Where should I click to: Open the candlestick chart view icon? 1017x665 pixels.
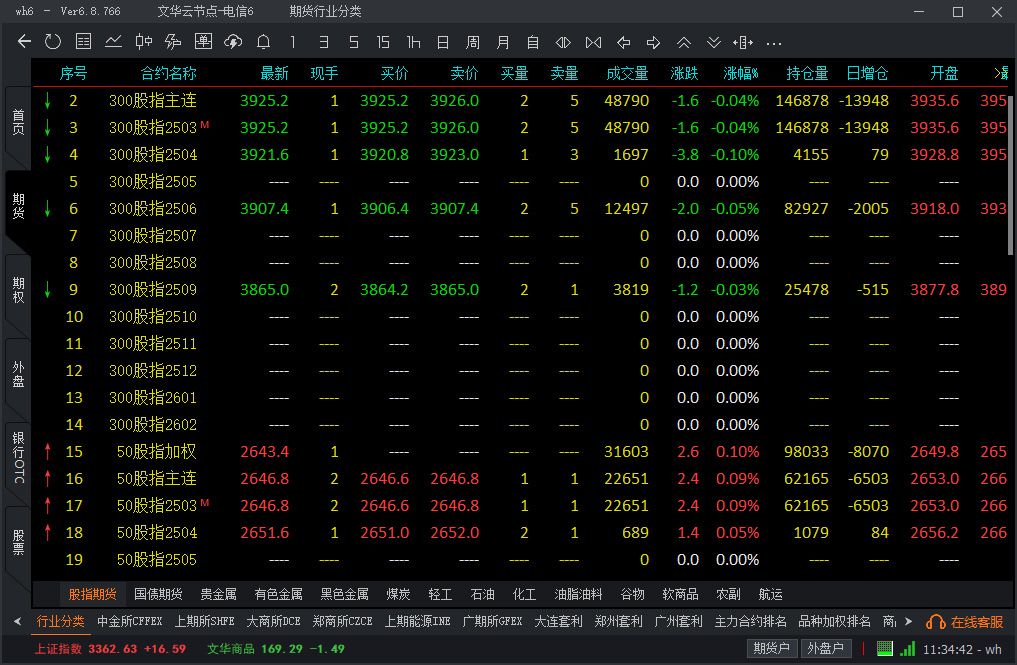tap(144, 42)
